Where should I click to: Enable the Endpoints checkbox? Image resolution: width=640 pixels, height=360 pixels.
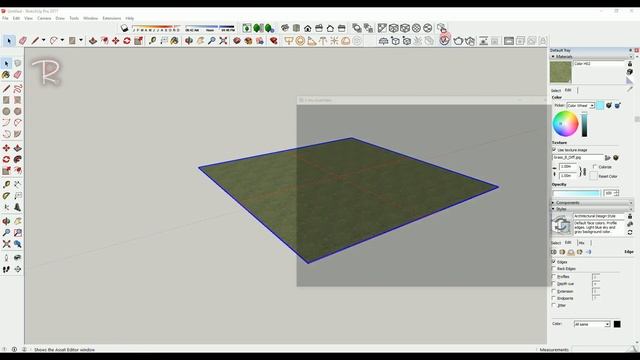click(x=554, y=298)
